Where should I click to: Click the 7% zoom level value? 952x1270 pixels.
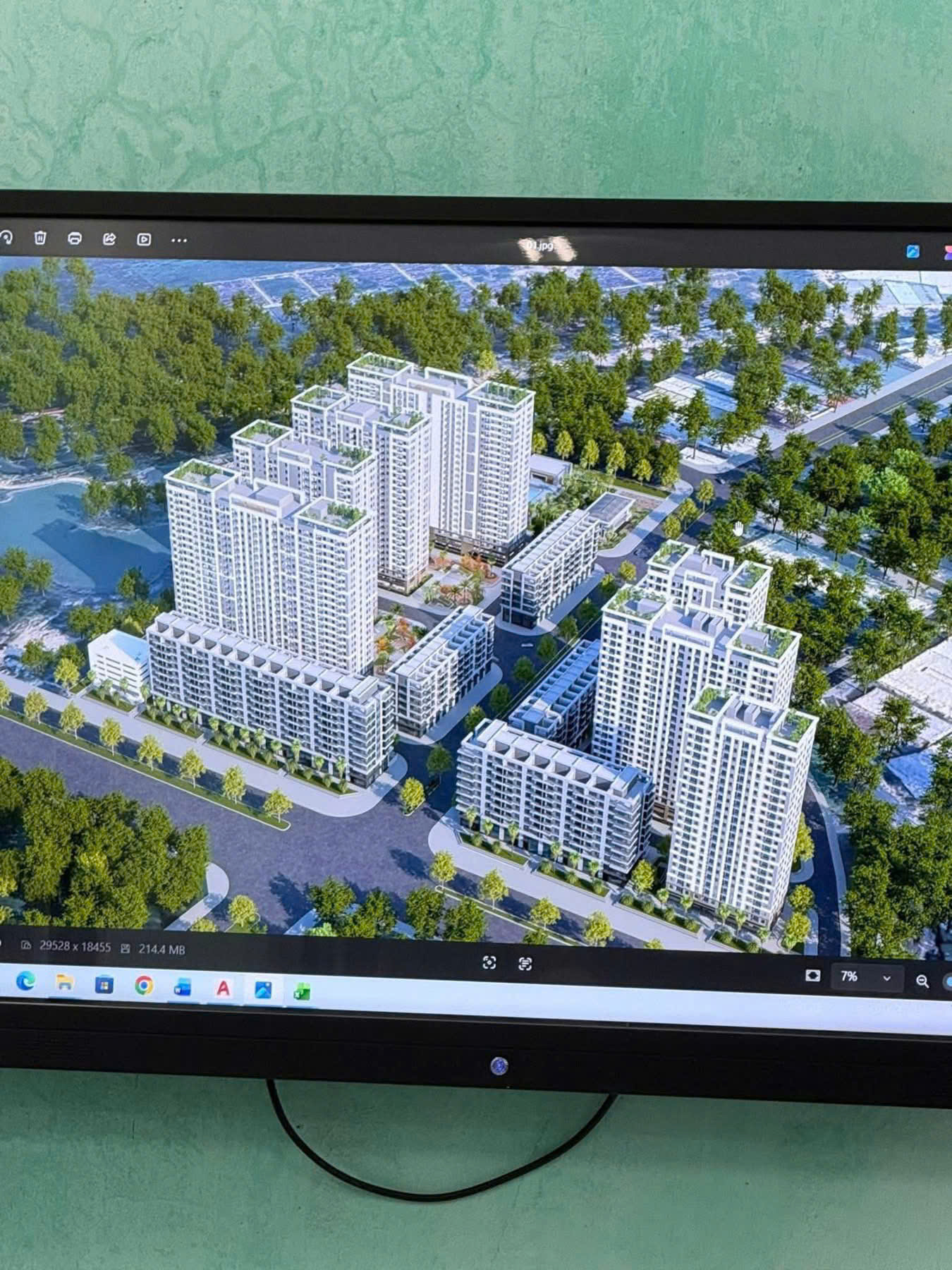tap(849, 976)
